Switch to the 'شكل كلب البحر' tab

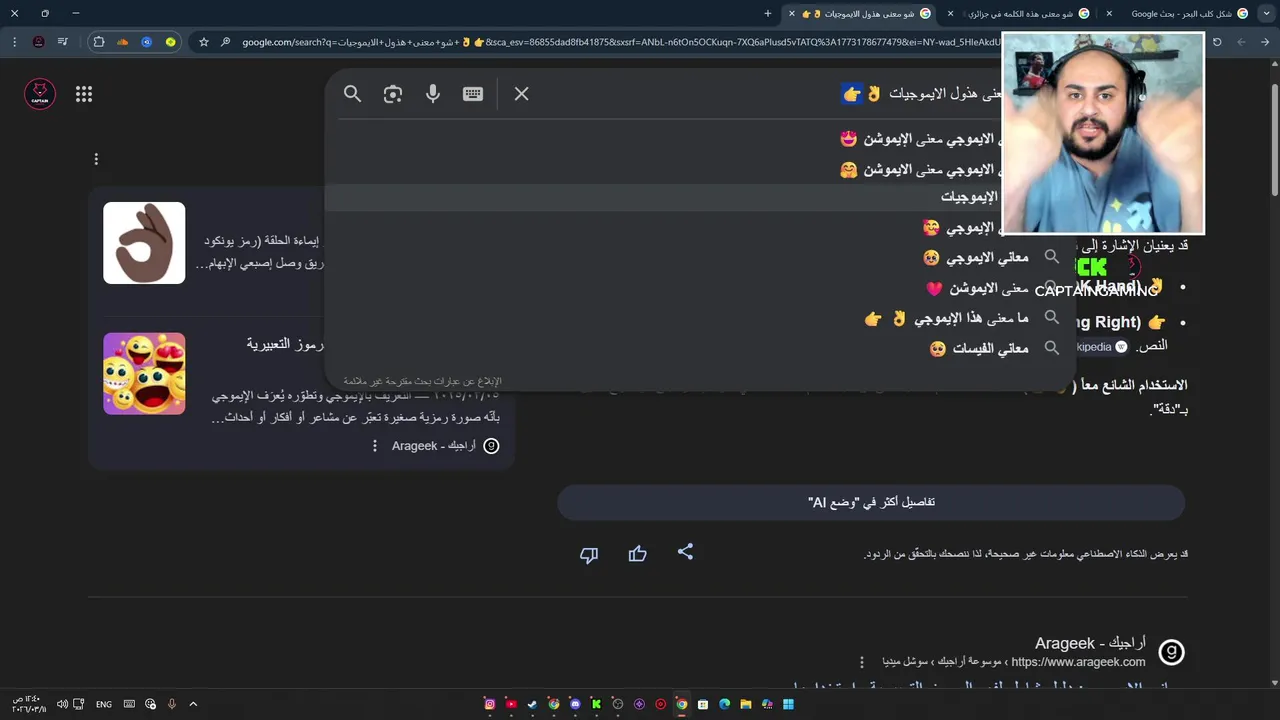click(x=1190, y=14)
